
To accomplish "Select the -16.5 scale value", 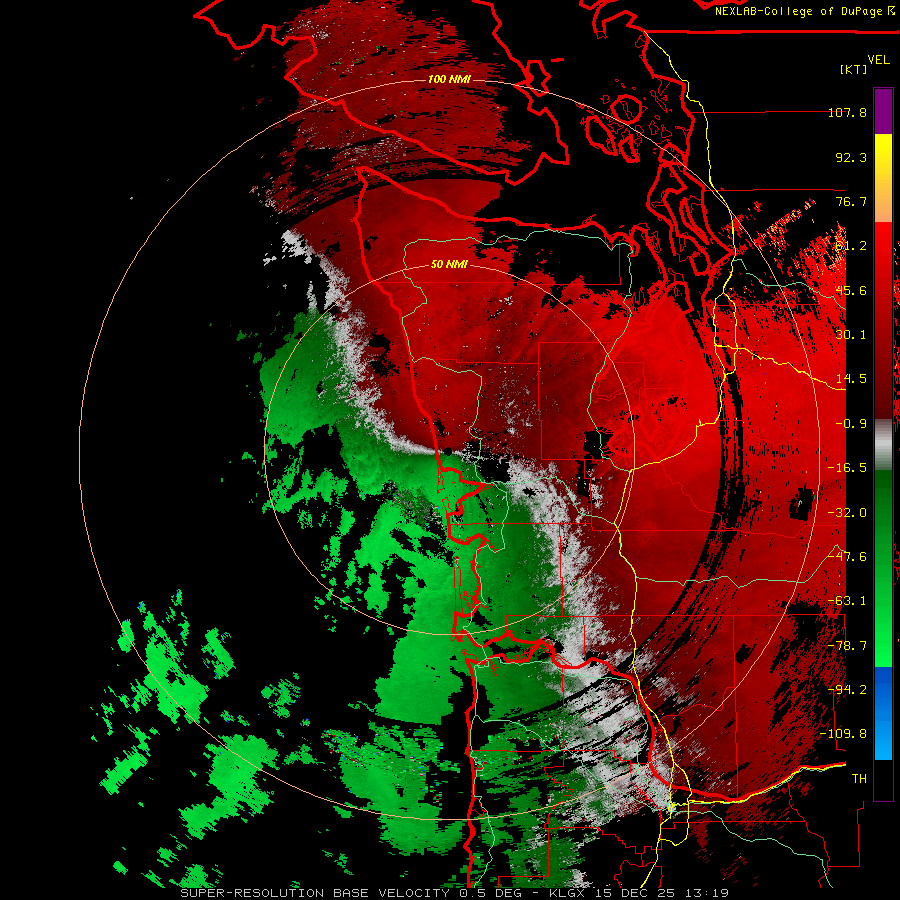I will (x=847, y=468).
